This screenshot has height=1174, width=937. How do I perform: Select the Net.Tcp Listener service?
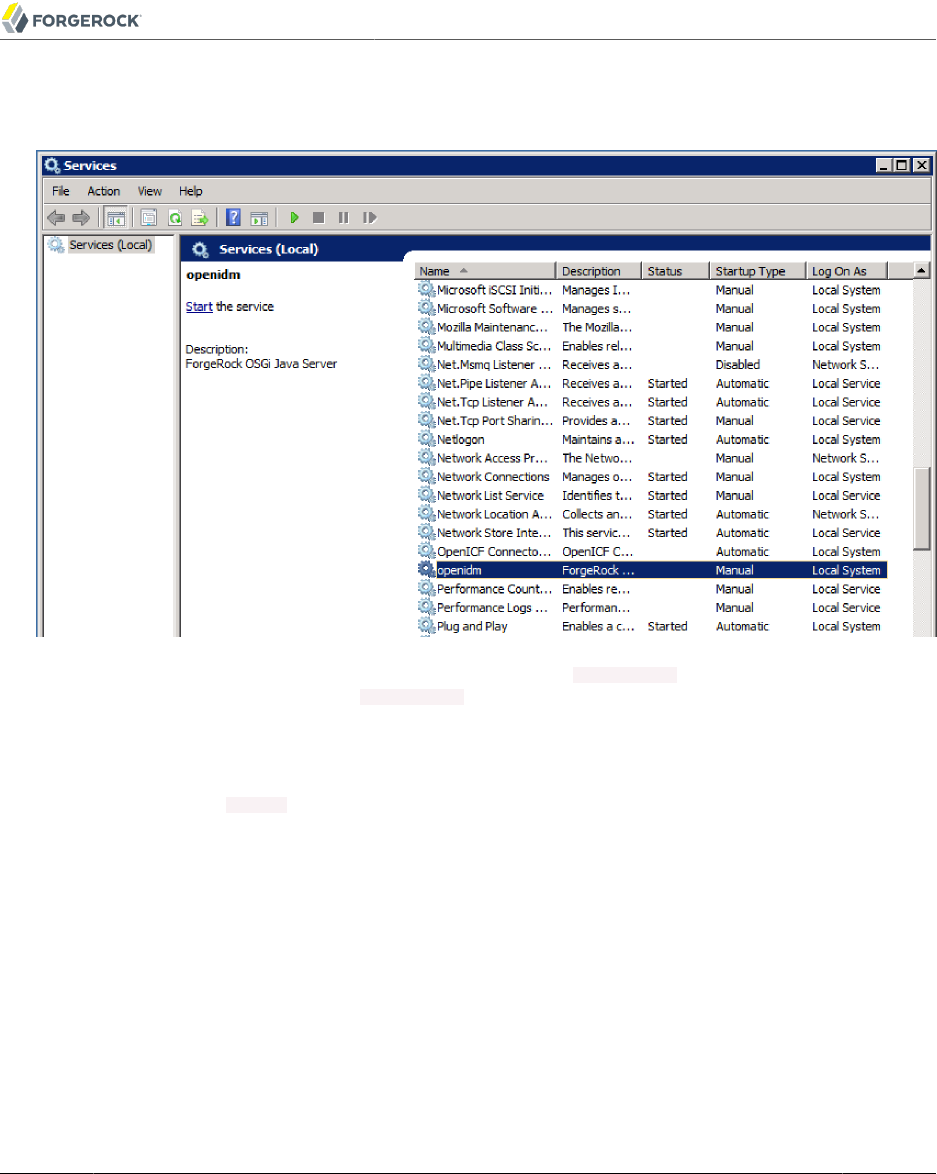[x=652, y=402]
